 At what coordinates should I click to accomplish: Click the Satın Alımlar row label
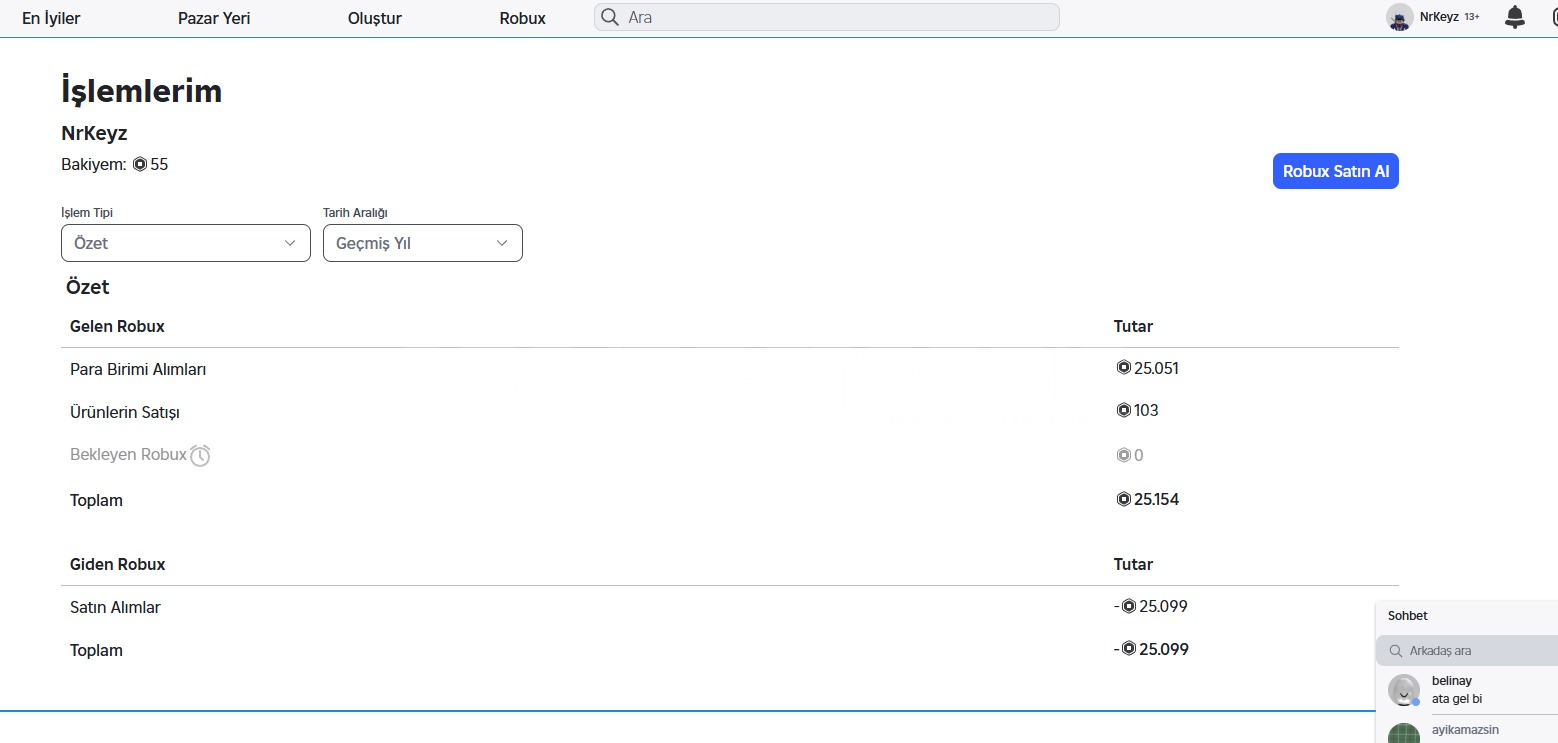pyautogui.click(x=115, y=607)
